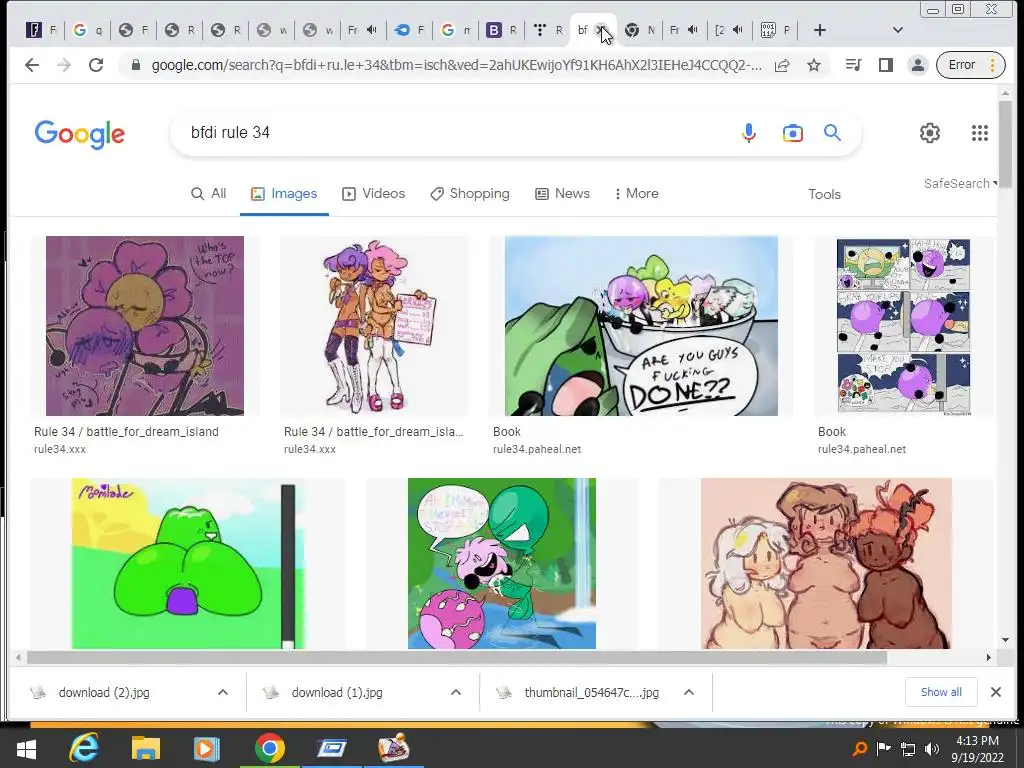Open the media controls icon in the toolbar
Image resolution: width=1024 pixels, height=768 pixels.
tap(853, 65)
